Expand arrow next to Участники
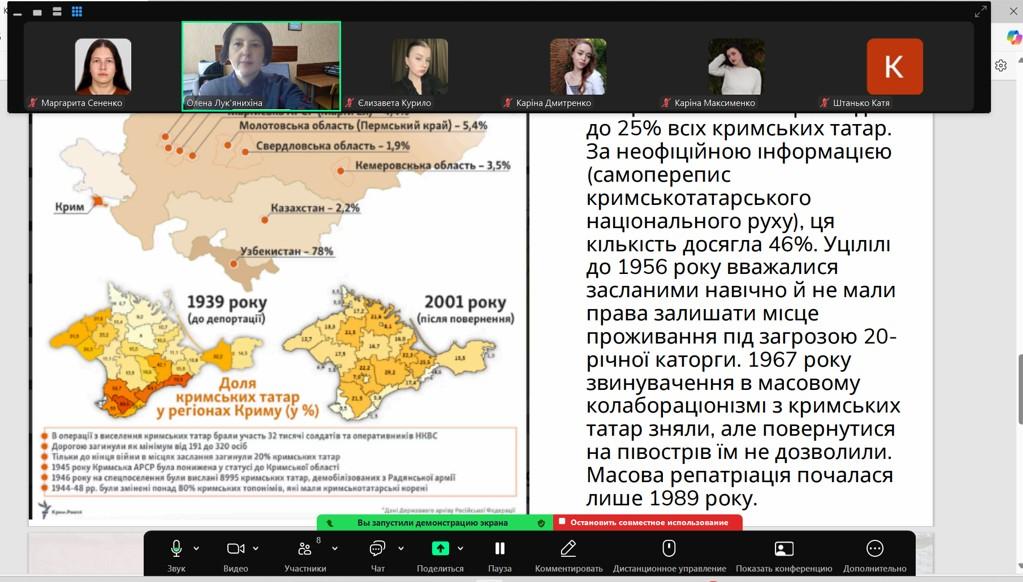Screen dimensions: 1023x582 click(x=335, y=549)
